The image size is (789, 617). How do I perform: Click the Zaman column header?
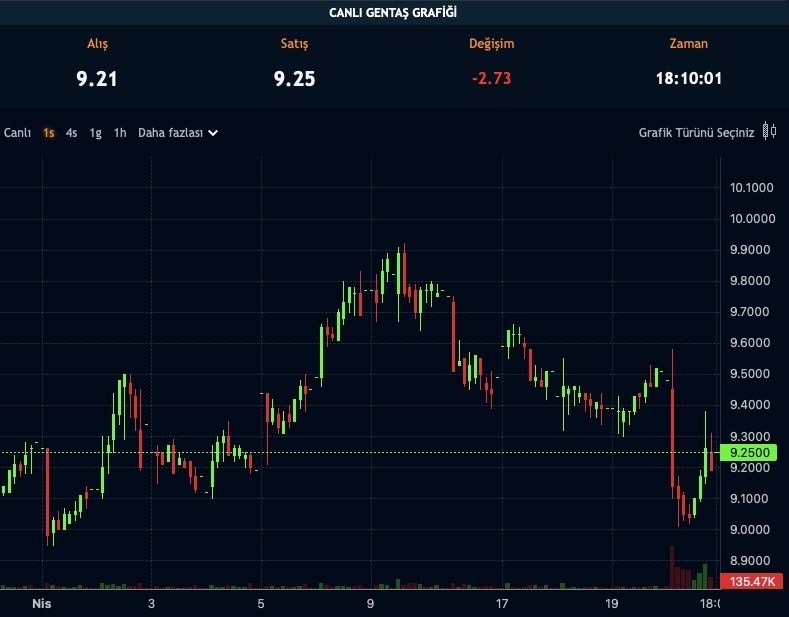click(688, 44)
